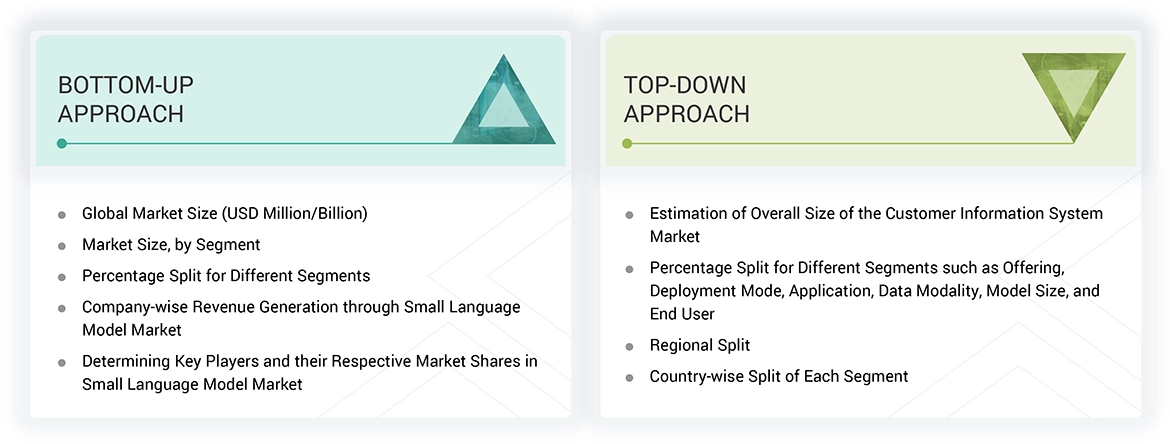
Task: Click the Regional Split text
Action: [x=700, y=346]
